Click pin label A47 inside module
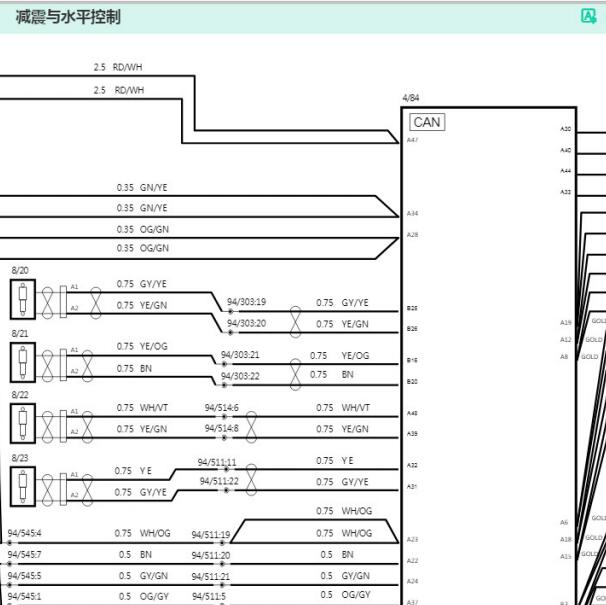This screenshot has height=605, width=606. pos(412,140)
